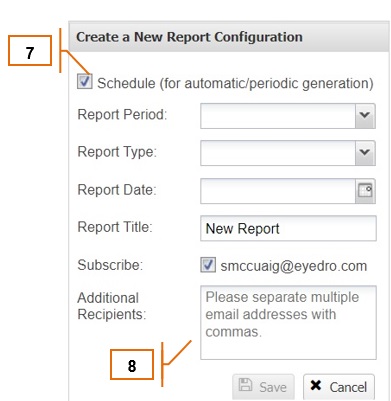Click the Create a New Report Configuration header
Image resolution: width=391 pixels, height=401 pixels.
tap(189, 37)
